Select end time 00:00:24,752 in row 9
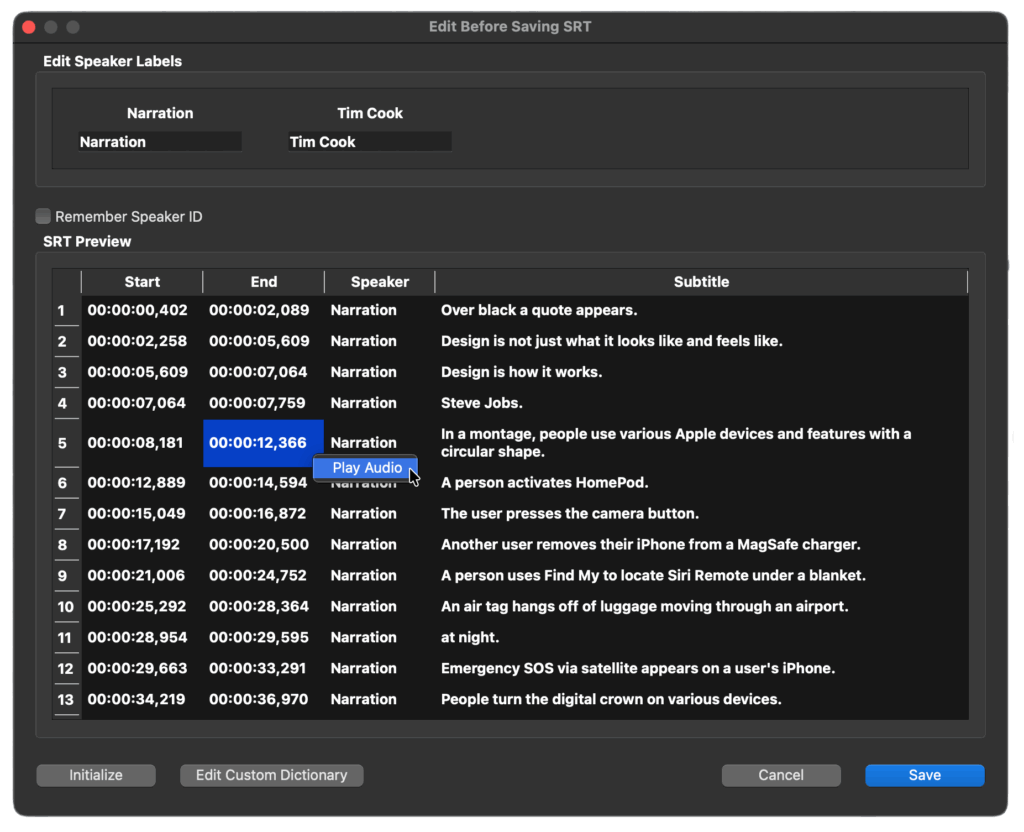1024x832 pixels. click(x=259, y=575)
